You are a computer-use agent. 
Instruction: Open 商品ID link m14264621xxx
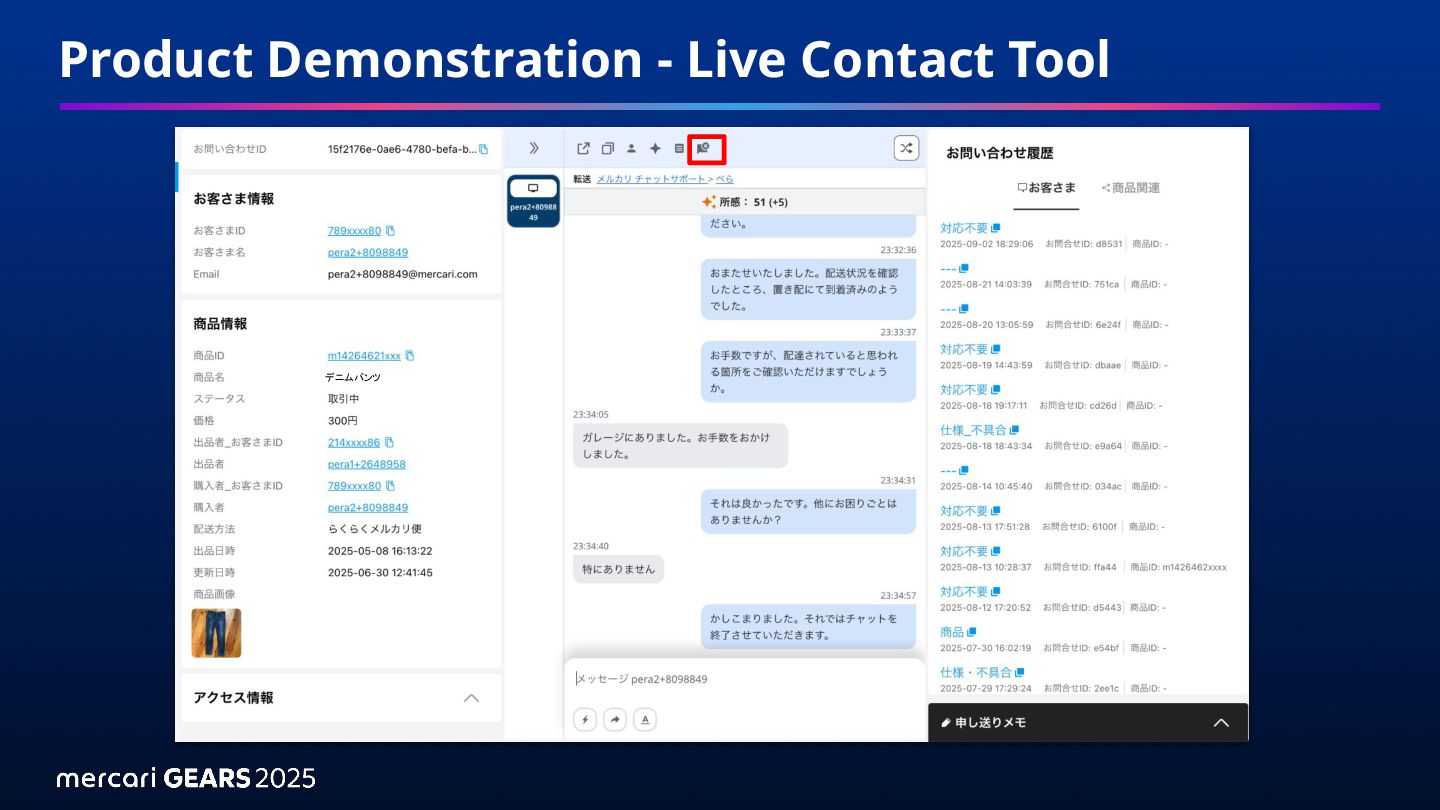[364, 356]
